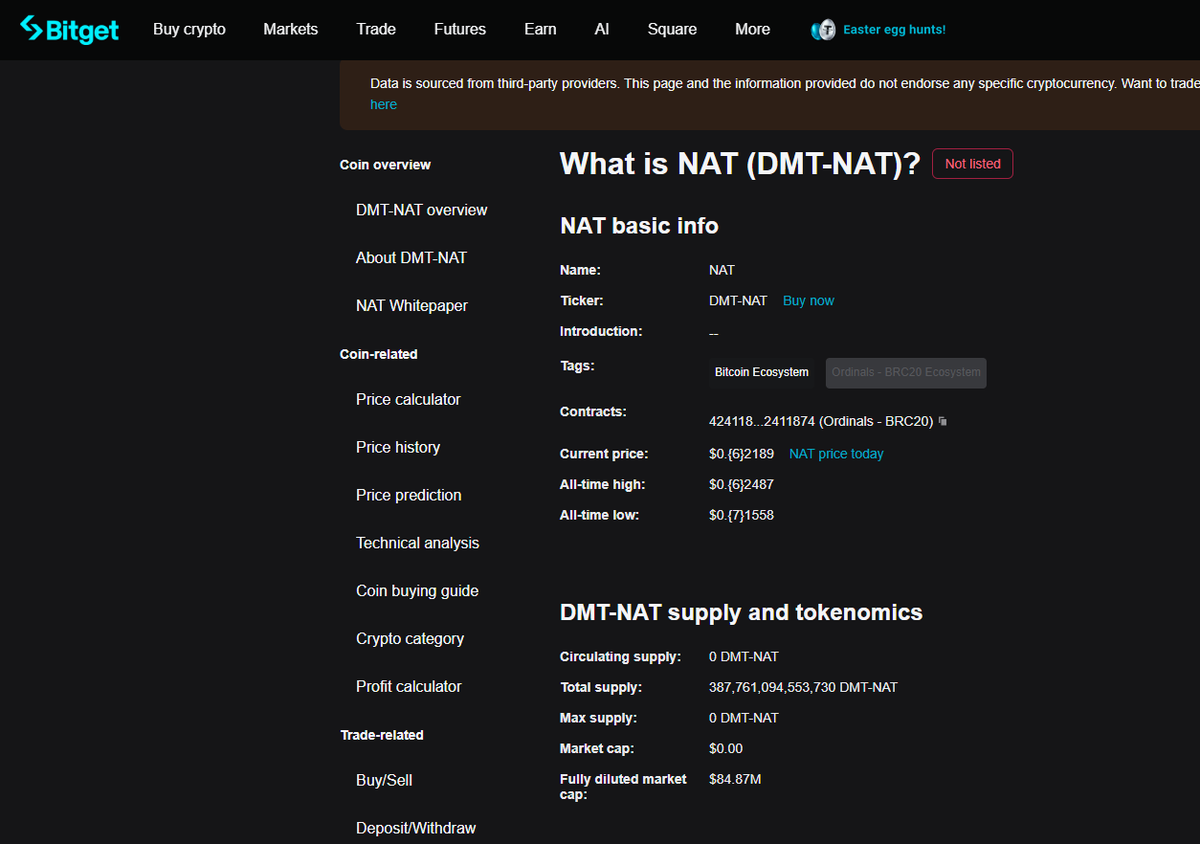Image resolution: width=1200 pixels, height=844 pixels.
Task: Open the Markets menu
Action: pyautogui.click(x=291, y=29)
